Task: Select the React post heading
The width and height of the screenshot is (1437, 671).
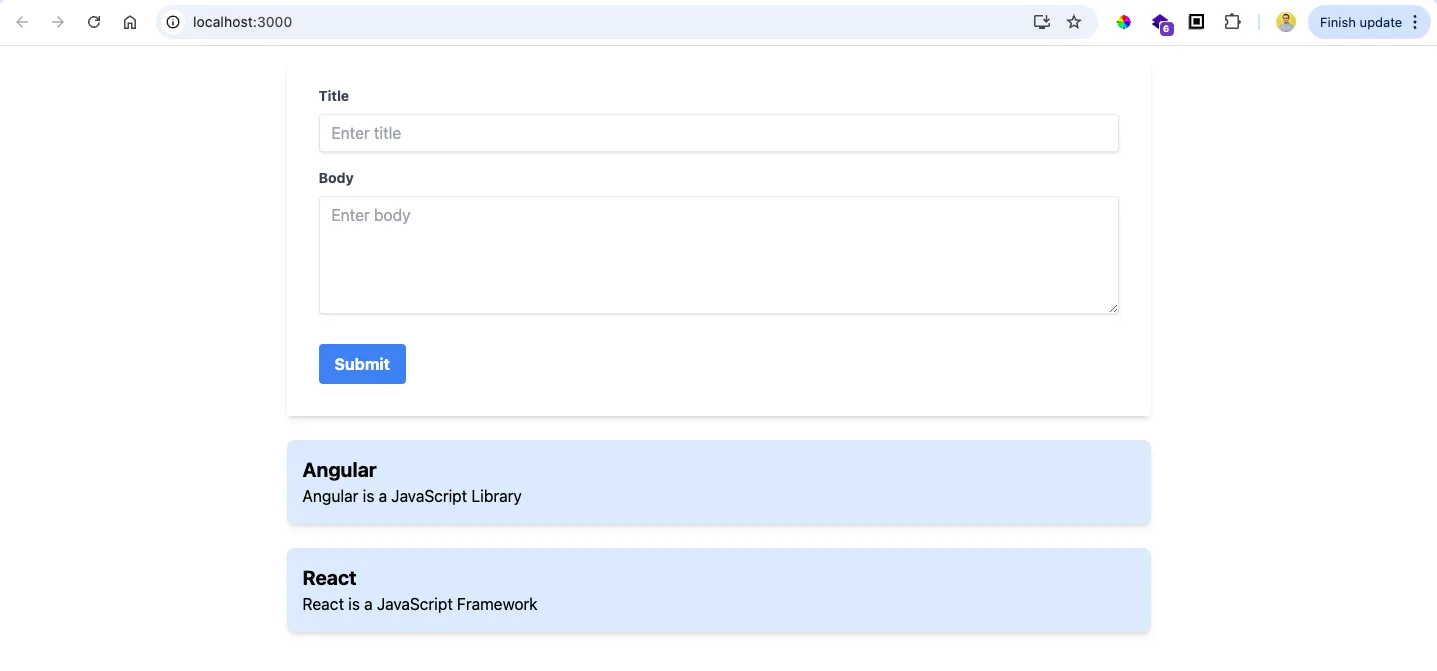Action: point(329,578)
